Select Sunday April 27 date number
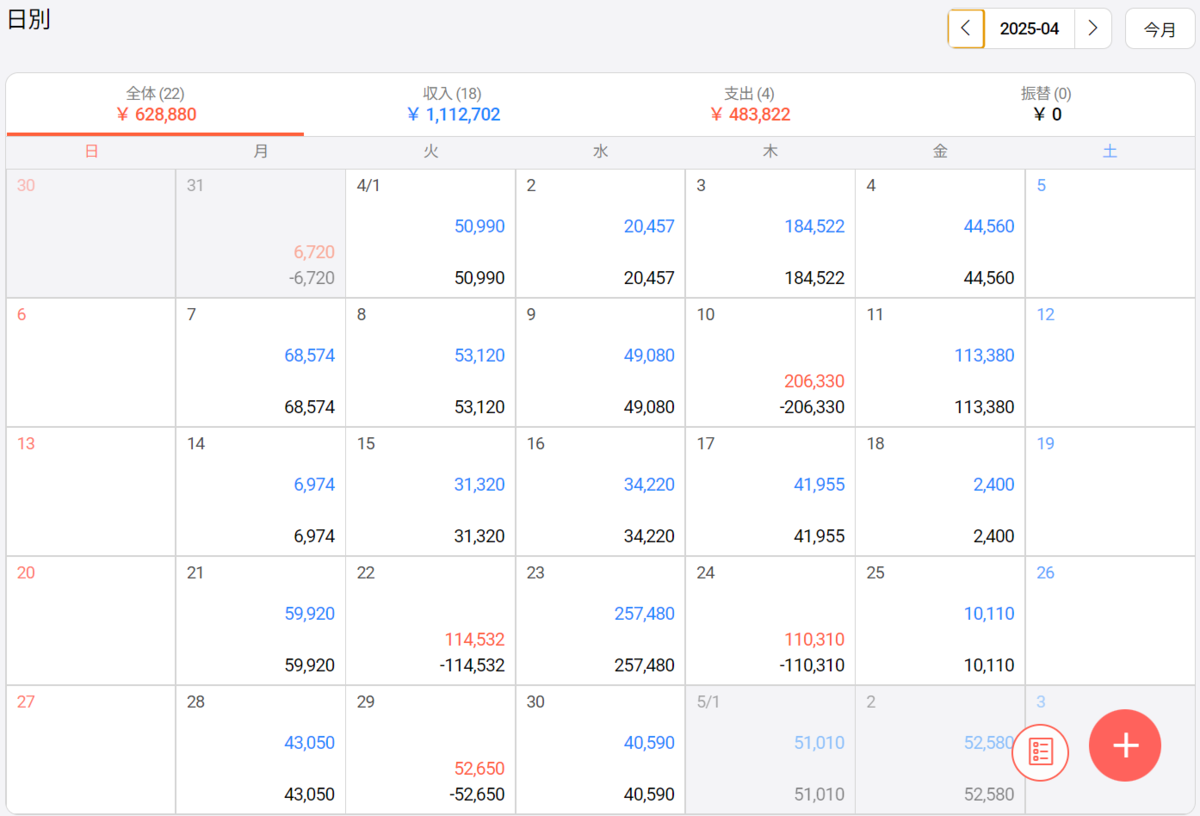Viewport: 1200px width, 816px height. coord(26,701)
